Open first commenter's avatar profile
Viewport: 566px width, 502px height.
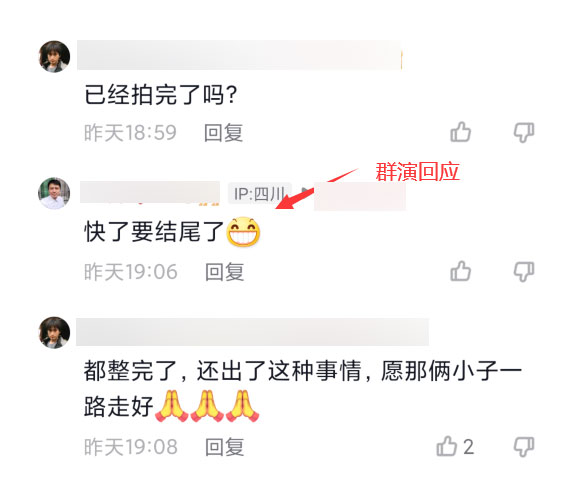[x=55, y=57]
